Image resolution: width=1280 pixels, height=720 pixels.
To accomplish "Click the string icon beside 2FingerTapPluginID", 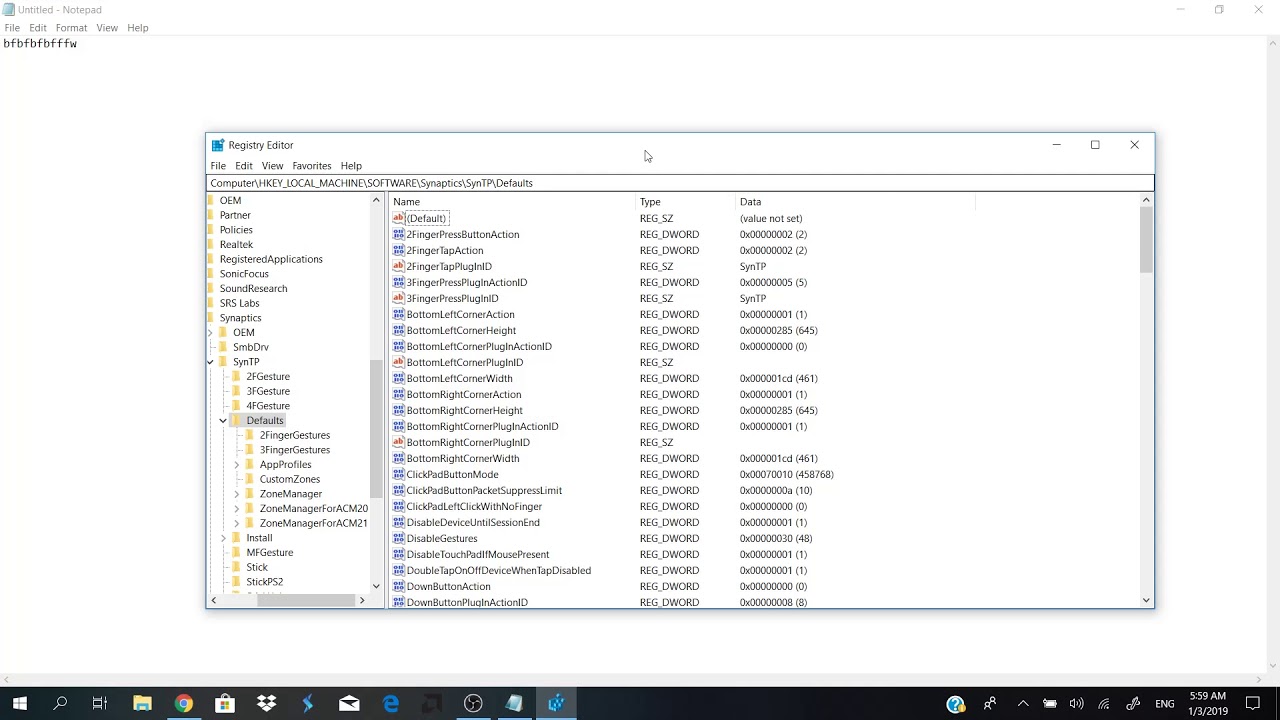I will point(398,266).
